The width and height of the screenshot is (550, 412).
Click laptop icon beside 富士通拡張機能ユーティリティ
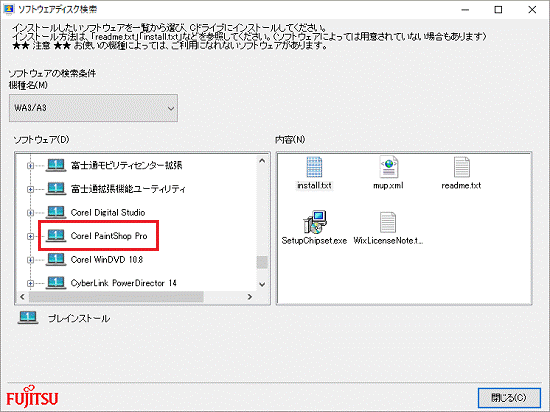pyautogui.click(x=56, y=189)
